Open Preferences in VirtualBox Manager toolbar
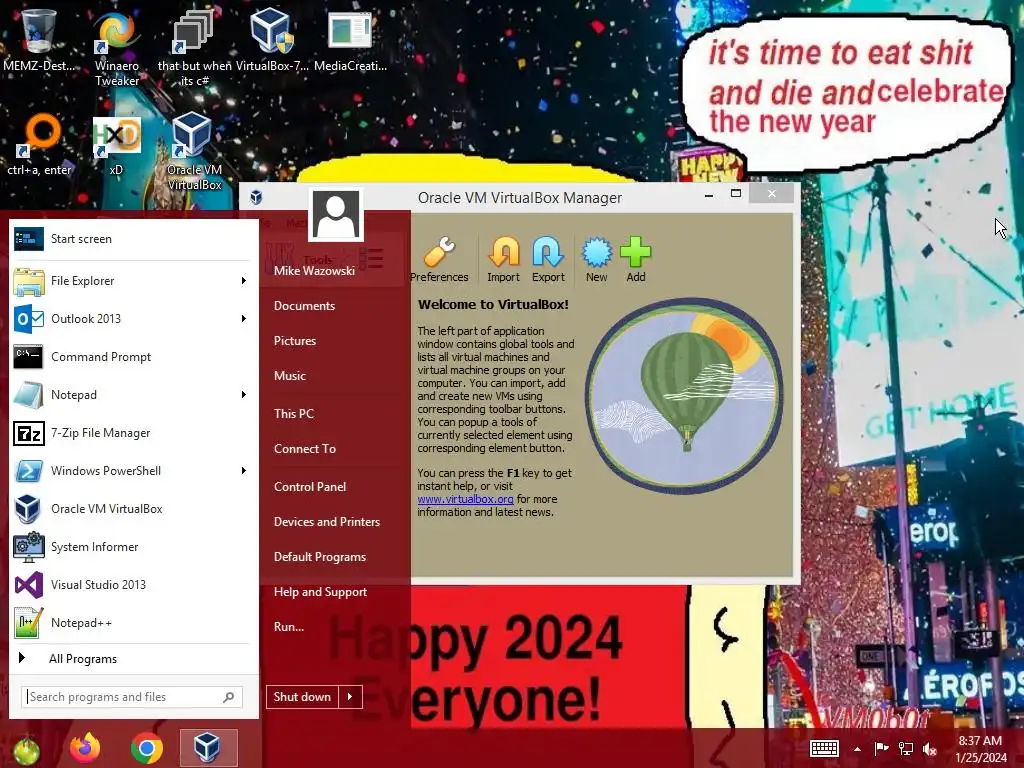 point(440,259)
